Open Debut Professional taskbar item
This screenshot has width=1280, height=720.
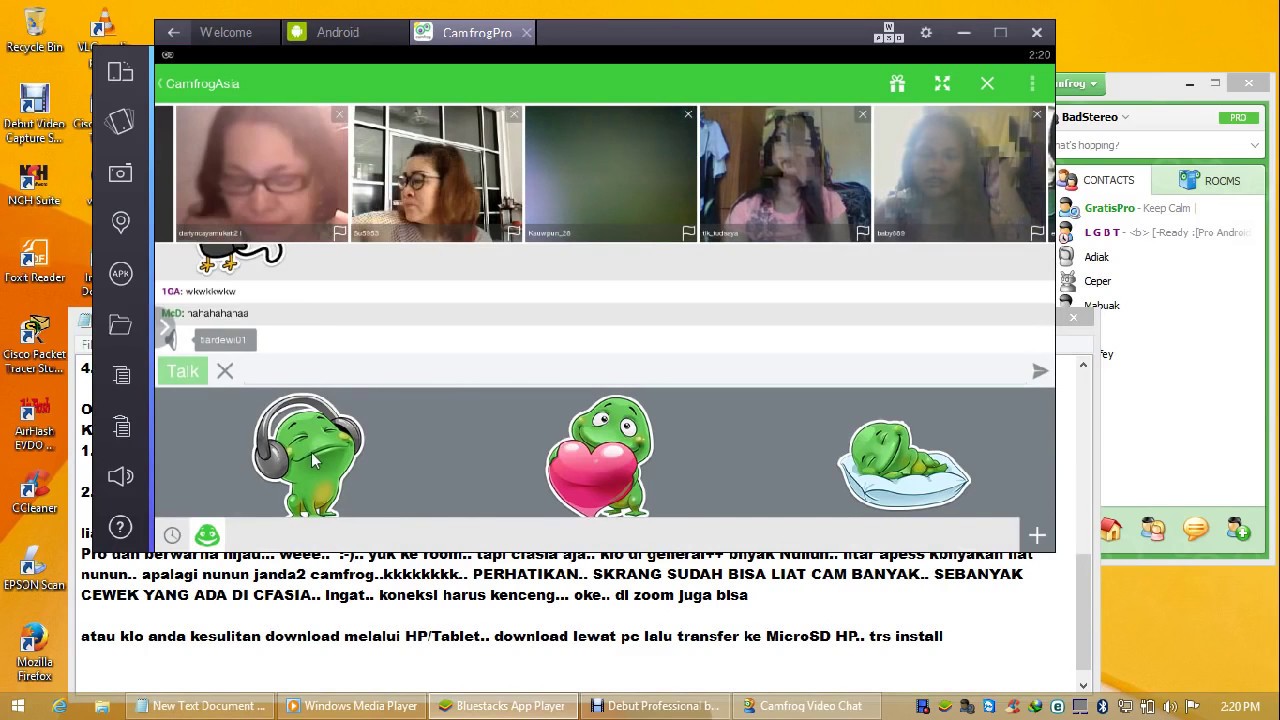(656, 706)
